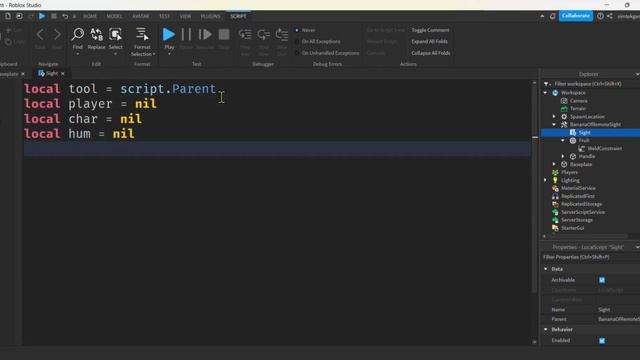The width and height of the screenshot is (640, 360).
Task: Open the notifications bell icon
Action: 553,16
